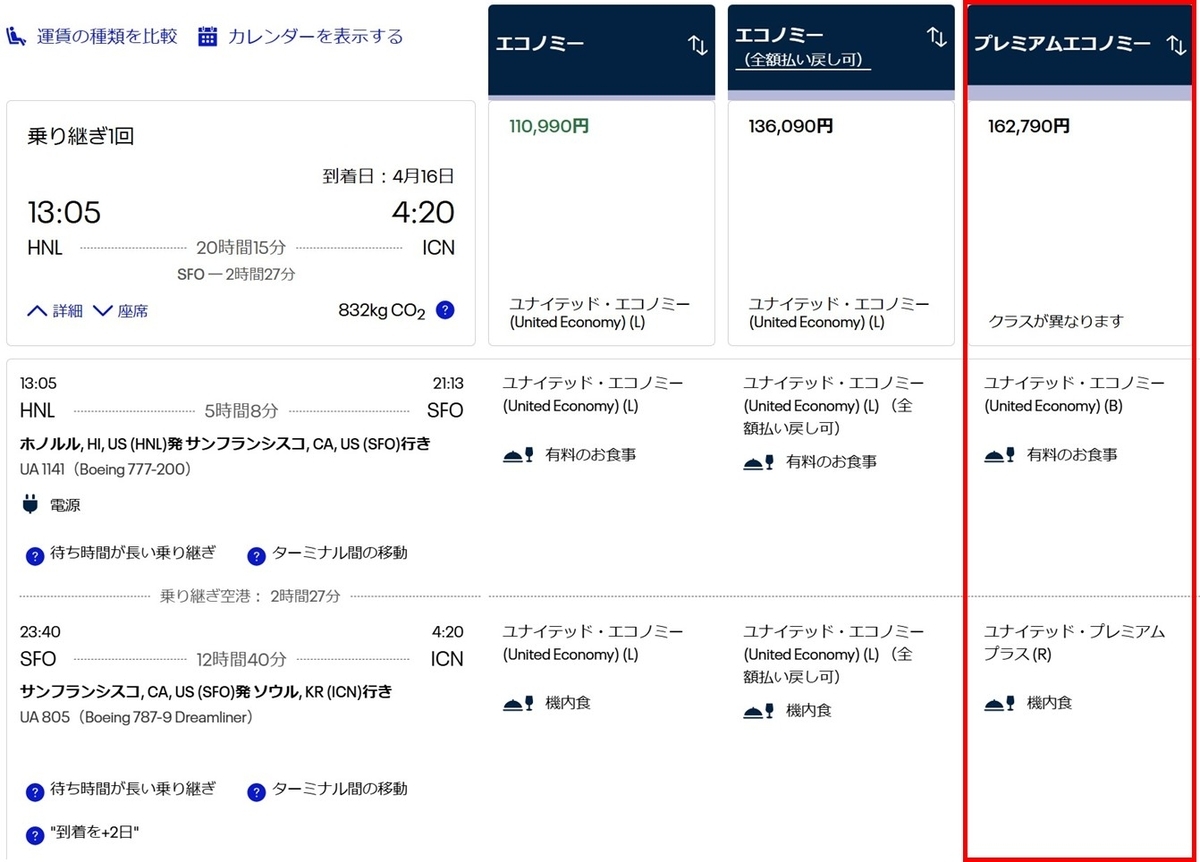Click the meal icon in economy SFO–ICN 機内食
The width and height of the screenshot is (1200, 862).
click(x=519, y=703)
